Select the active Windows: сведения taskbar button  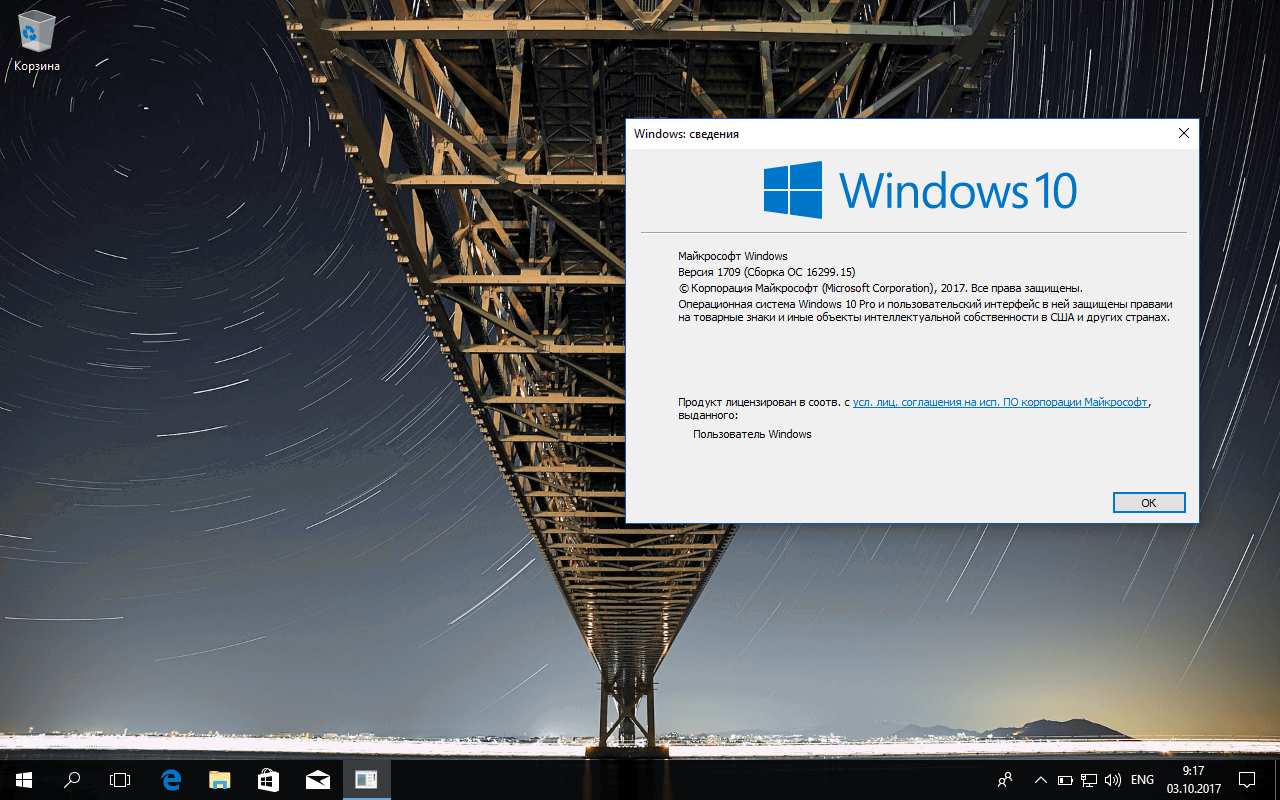[366, 780]
